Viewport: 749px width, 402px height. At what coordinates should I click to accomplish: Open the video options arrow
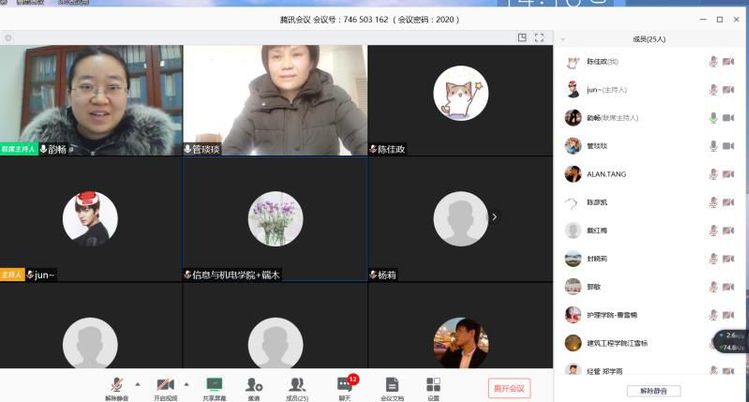pos(186,383)
